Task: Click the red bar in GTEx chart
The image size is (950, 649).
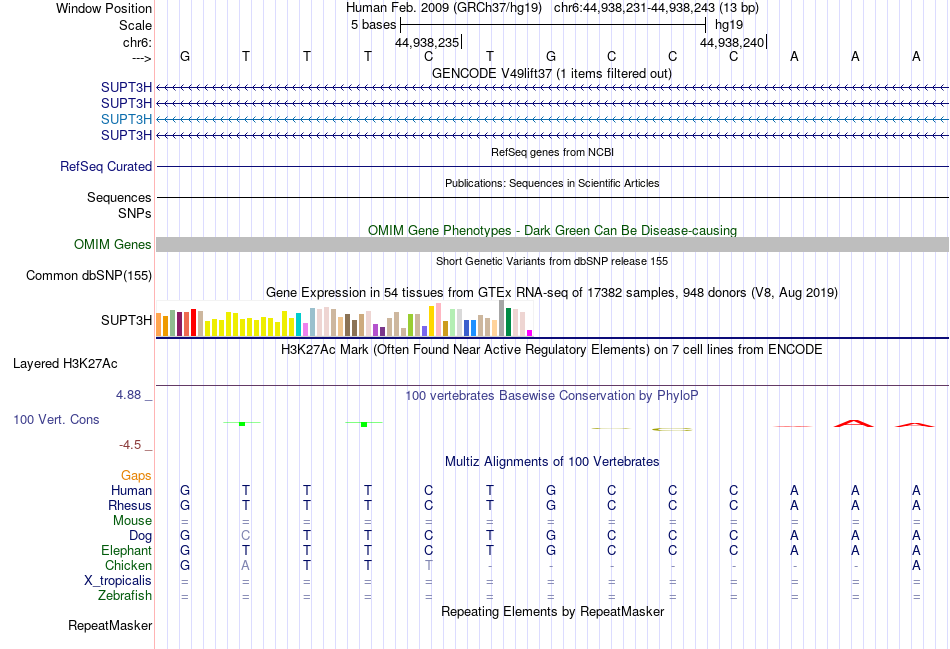Action: click(193, 322)
